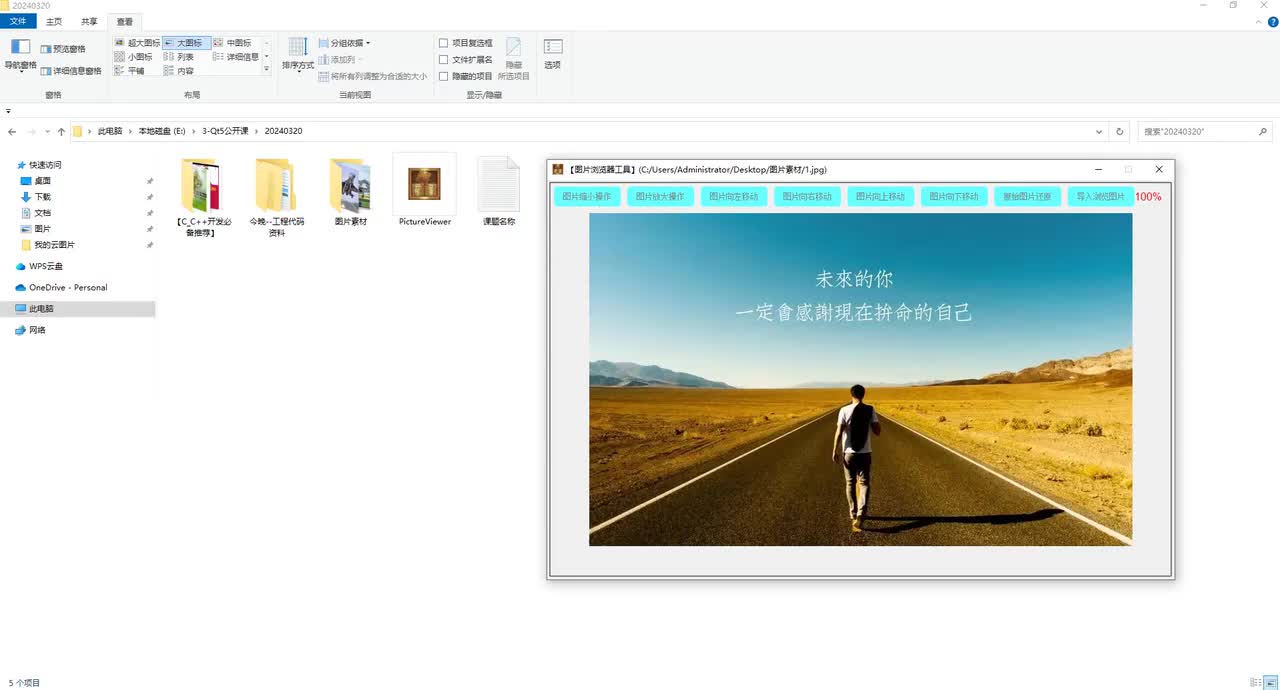This screenshot has height=690, width=1280.
Task: Open the quick access toolbar customize dropdown
Action: tap(8, 111)
